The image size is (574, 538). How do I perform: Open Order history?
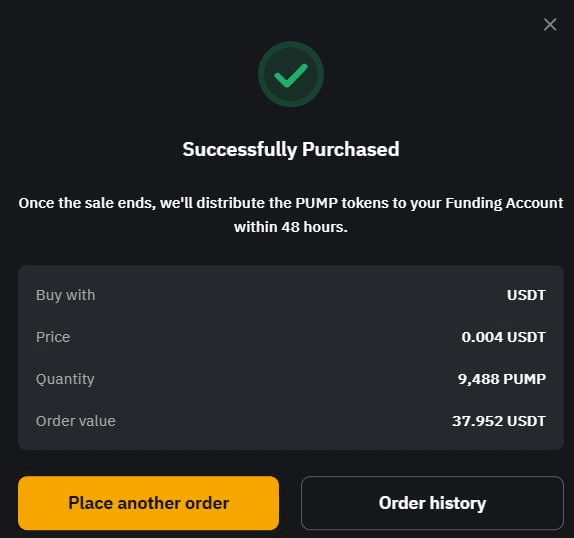(x=432, y=503)
